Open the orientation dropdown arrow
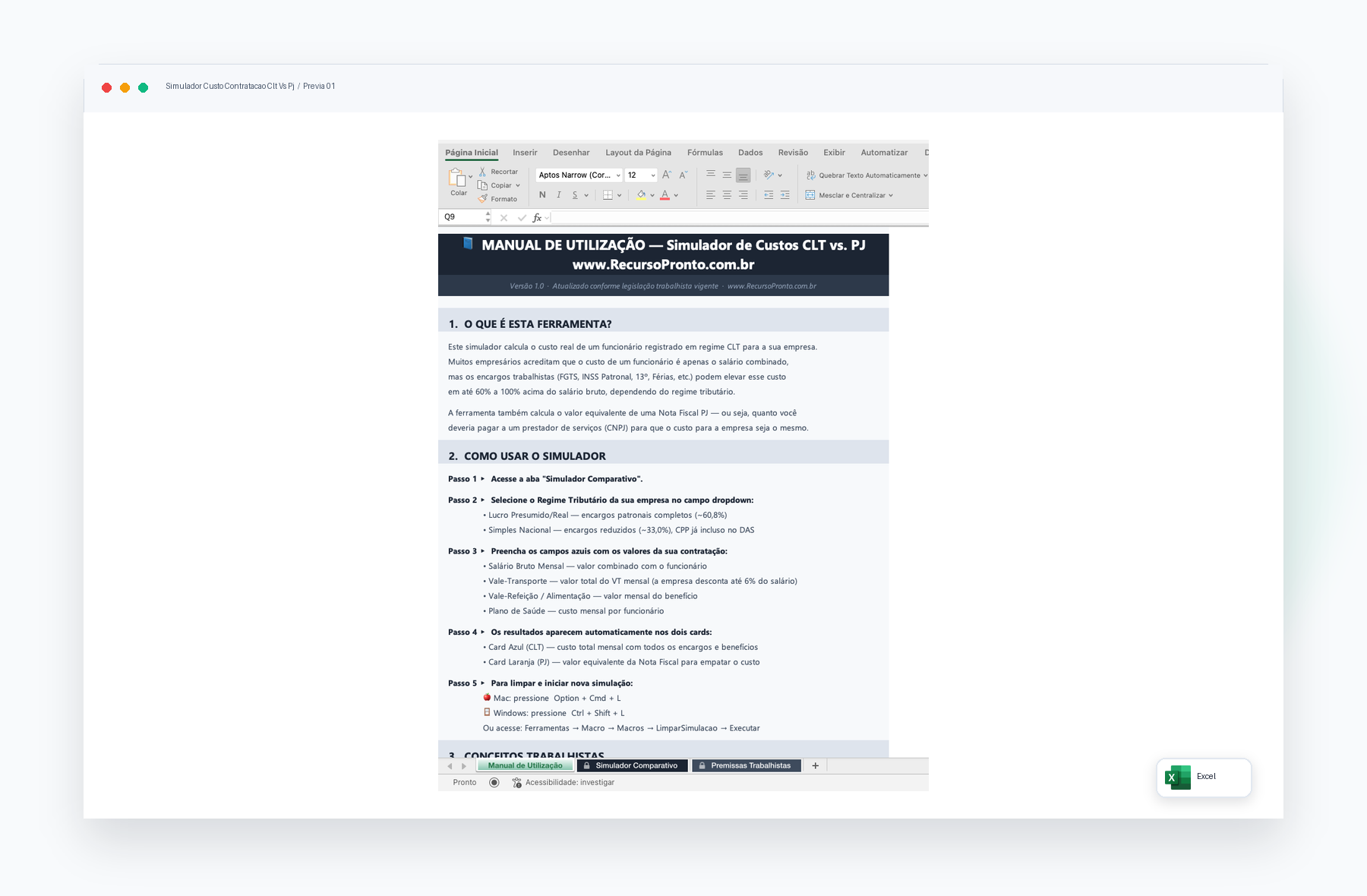 (x=780, y=175)
